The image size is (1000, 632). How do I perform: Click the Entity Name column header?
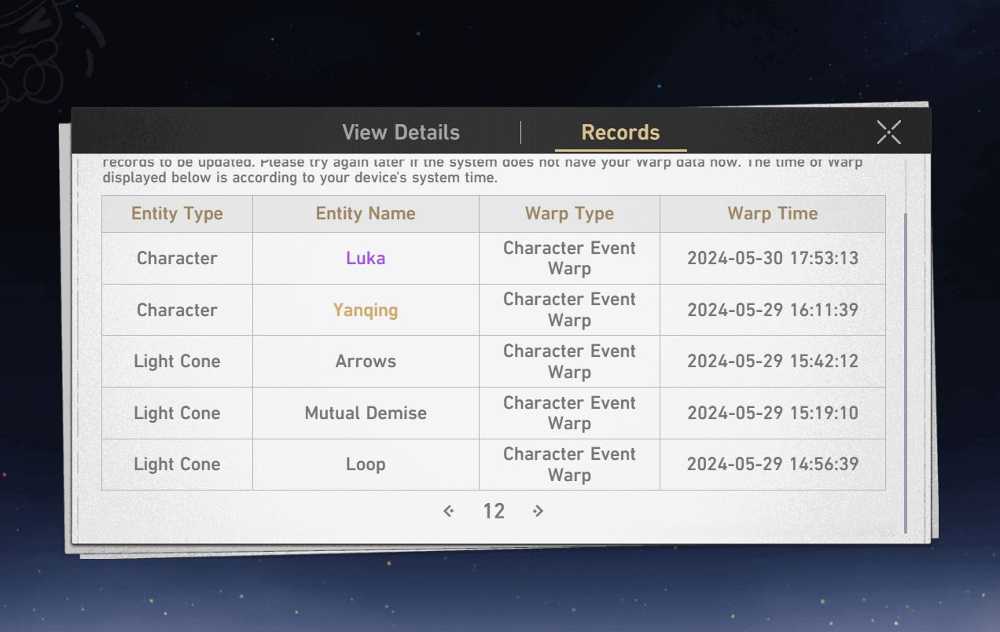pos(365,214)
